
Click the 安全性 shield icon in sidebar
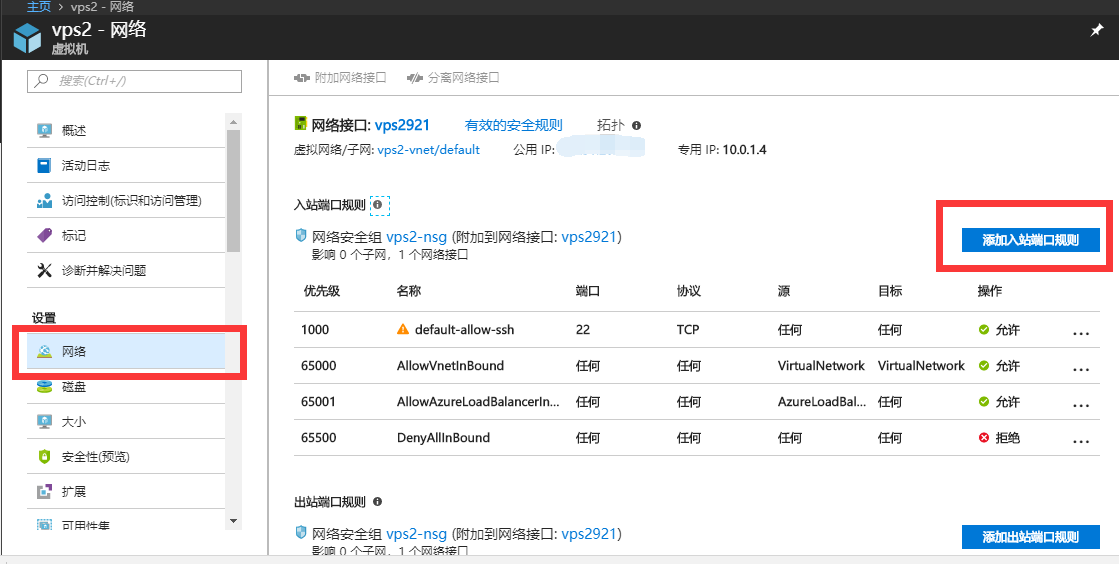44,457
